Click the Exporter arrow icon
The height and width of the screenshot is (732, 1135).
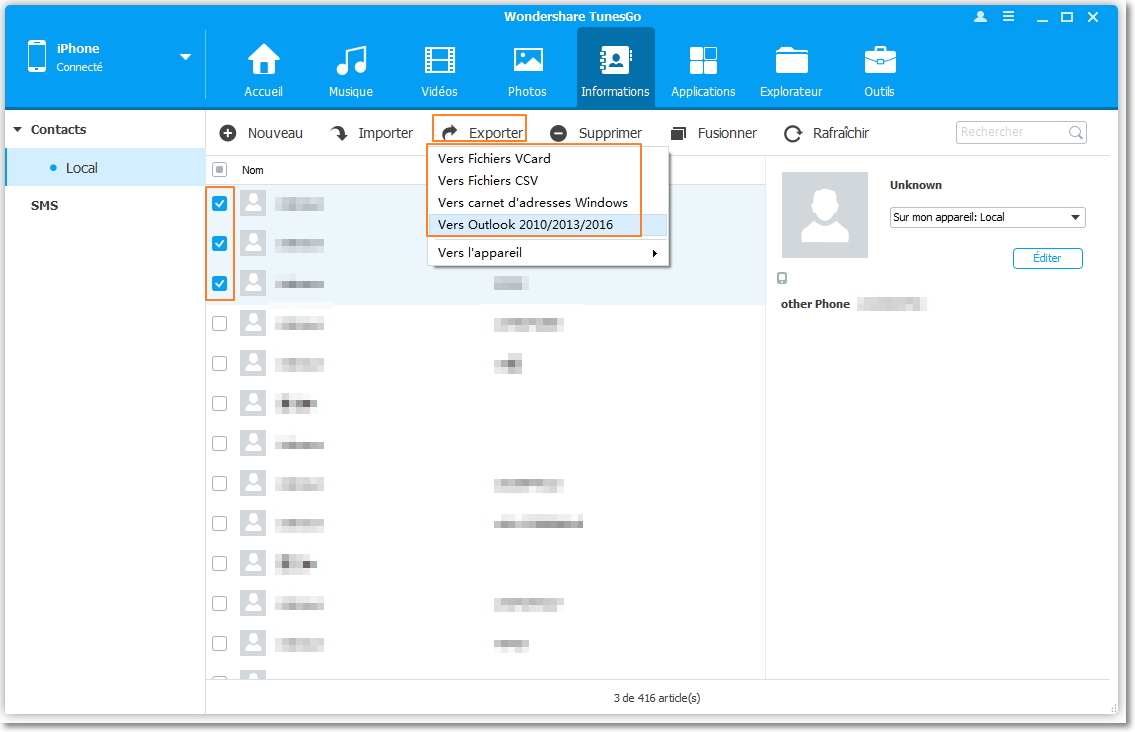pyautogui.click(x=450, y=132)
